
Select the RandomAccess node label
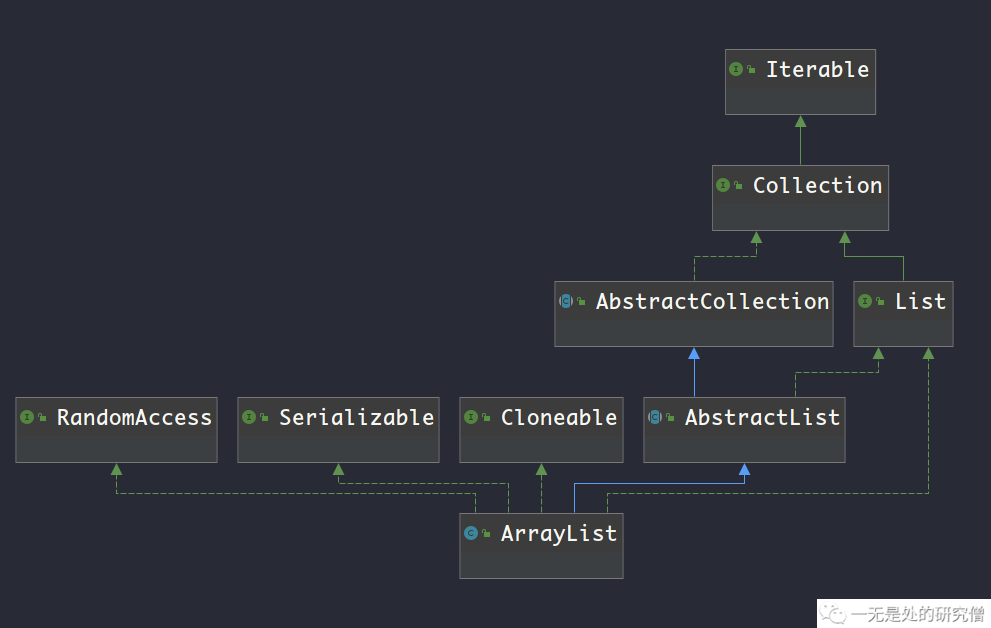coord(134,417)
